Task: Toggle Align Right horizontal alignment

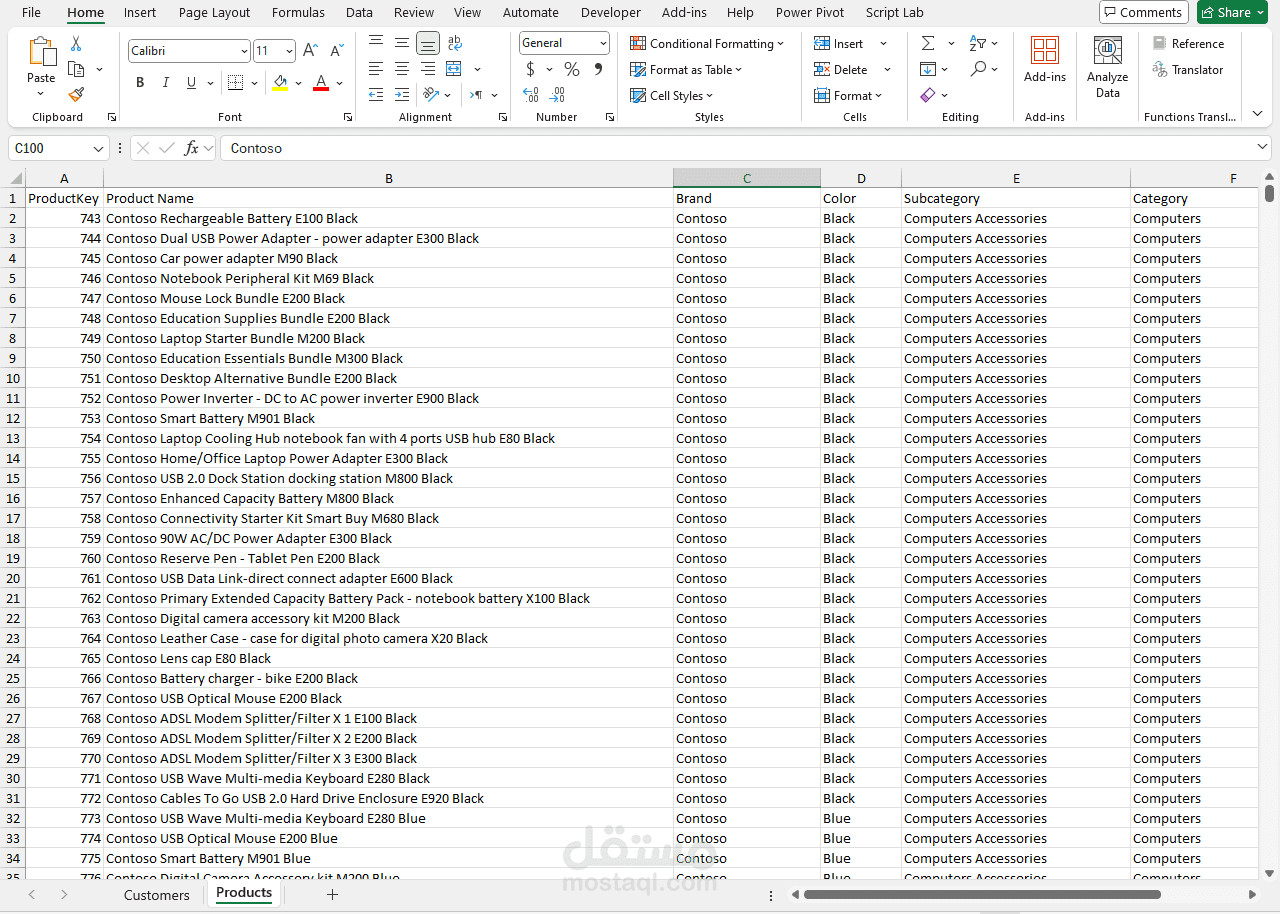Action: tap(428, 69)
